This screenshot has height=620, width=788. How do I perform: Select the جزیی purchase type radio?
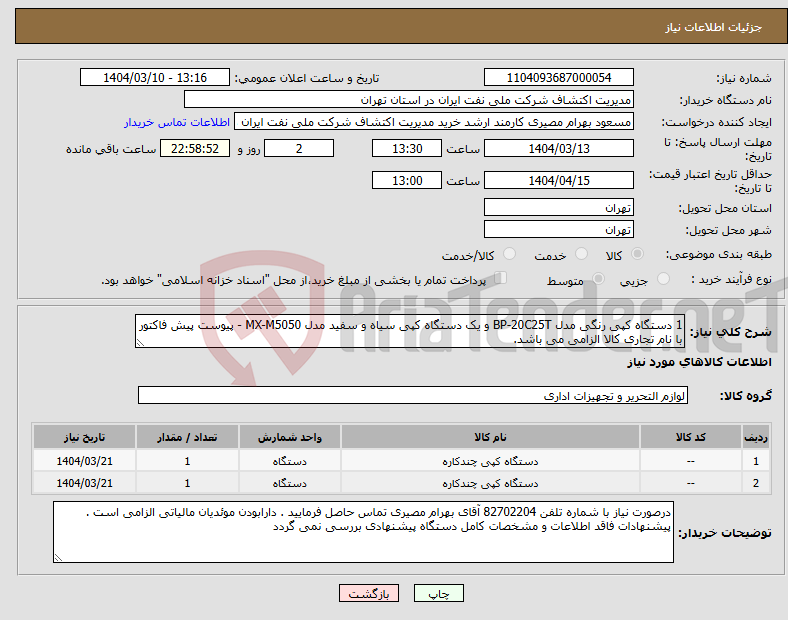[x=663, y=279]
